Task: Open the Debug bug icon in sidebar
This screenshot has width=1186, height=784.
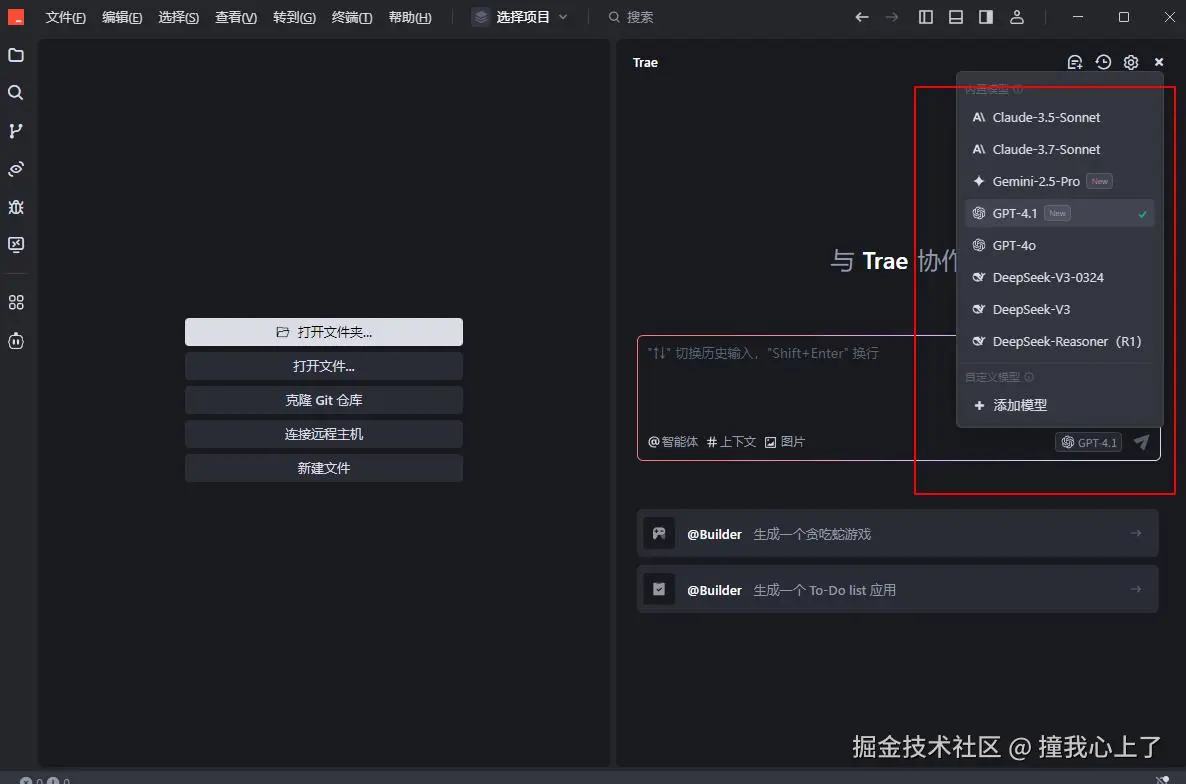Action: click(16, 207)
